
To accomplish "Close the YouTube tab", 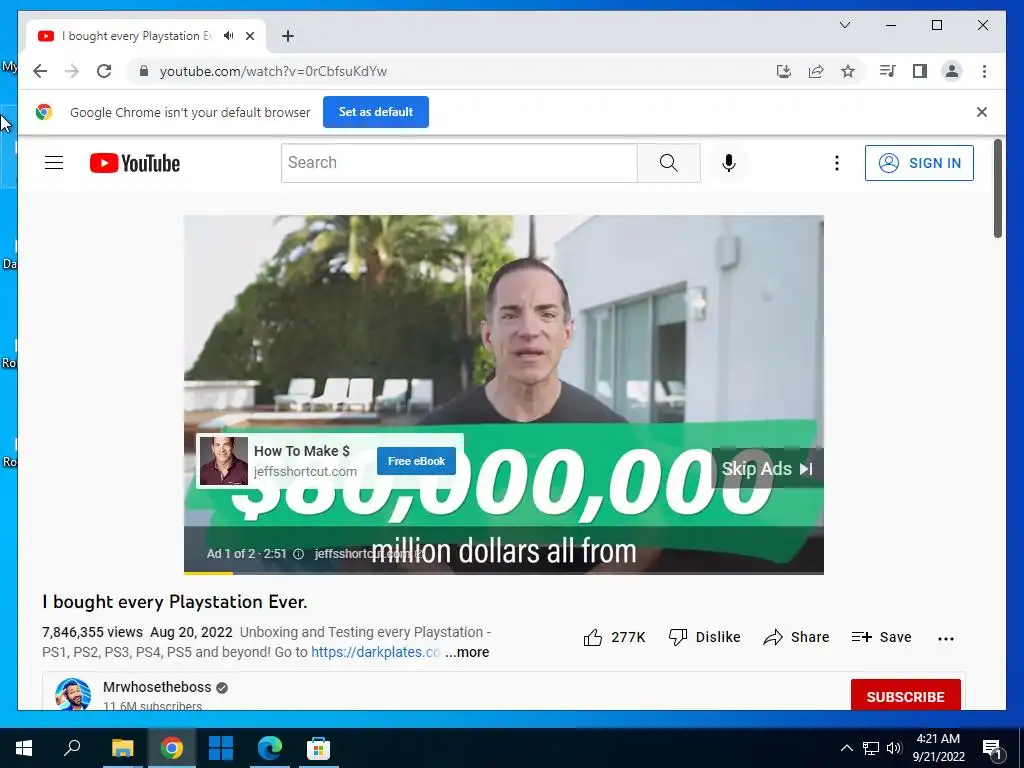I will (x=250, y=36).
